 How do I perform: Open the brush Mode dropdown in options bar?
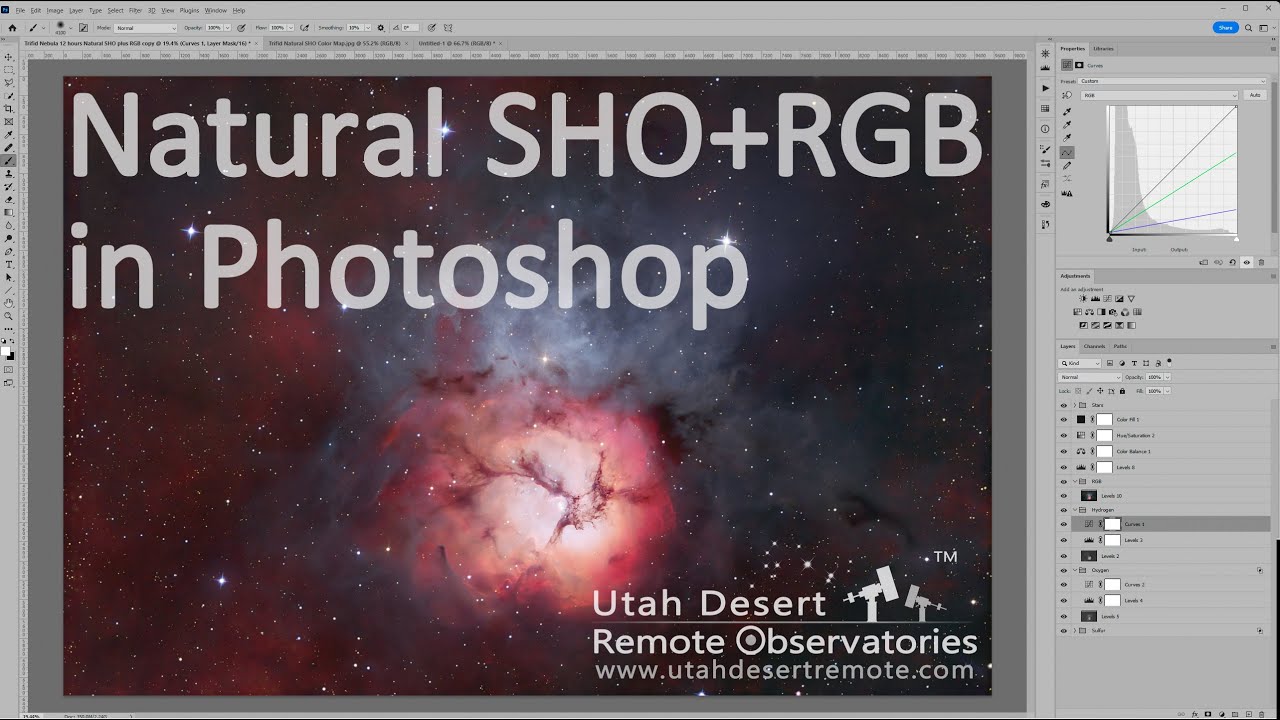(146, 27)
